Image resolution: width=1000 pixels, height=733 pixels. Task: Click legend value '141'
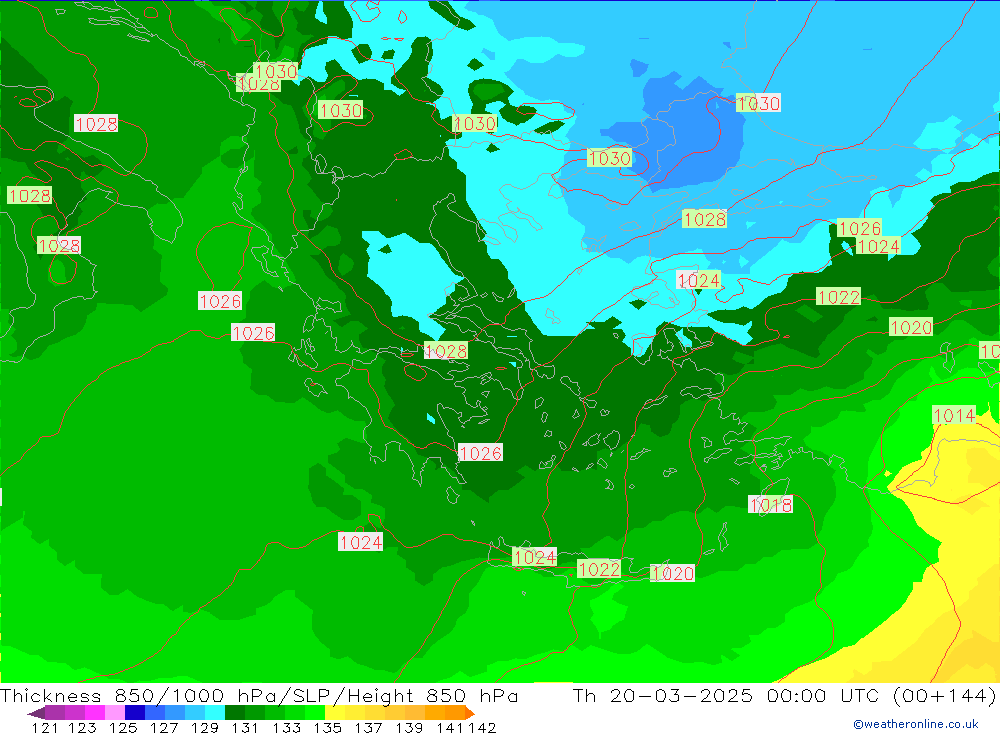click(x=450, y=727)
